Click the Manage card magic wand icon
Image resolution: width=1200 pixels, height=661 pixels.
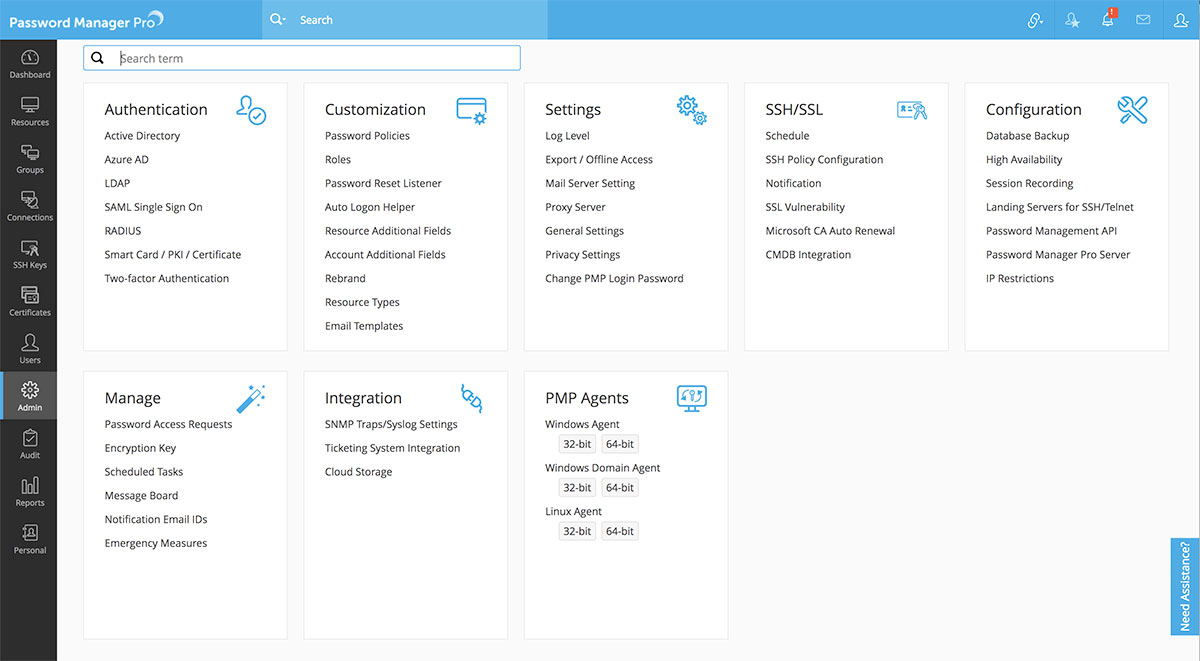[251, 398]
